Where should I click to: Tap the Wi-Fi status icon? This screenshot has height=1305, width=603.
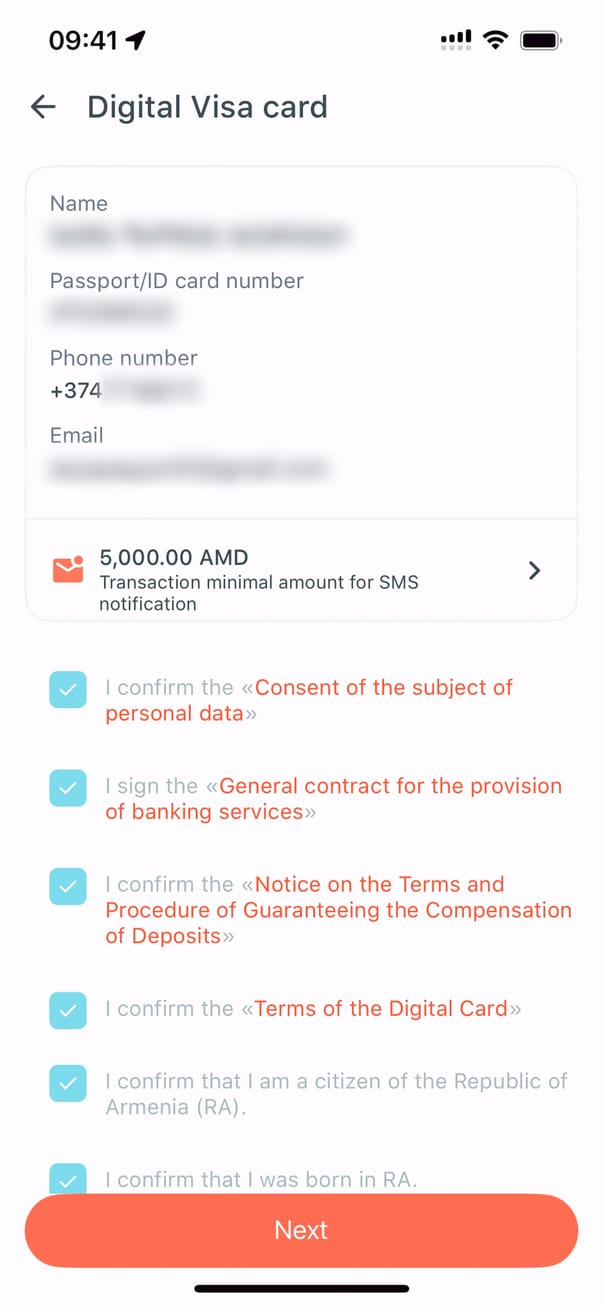pyautogui.click(x=494, y=40)
